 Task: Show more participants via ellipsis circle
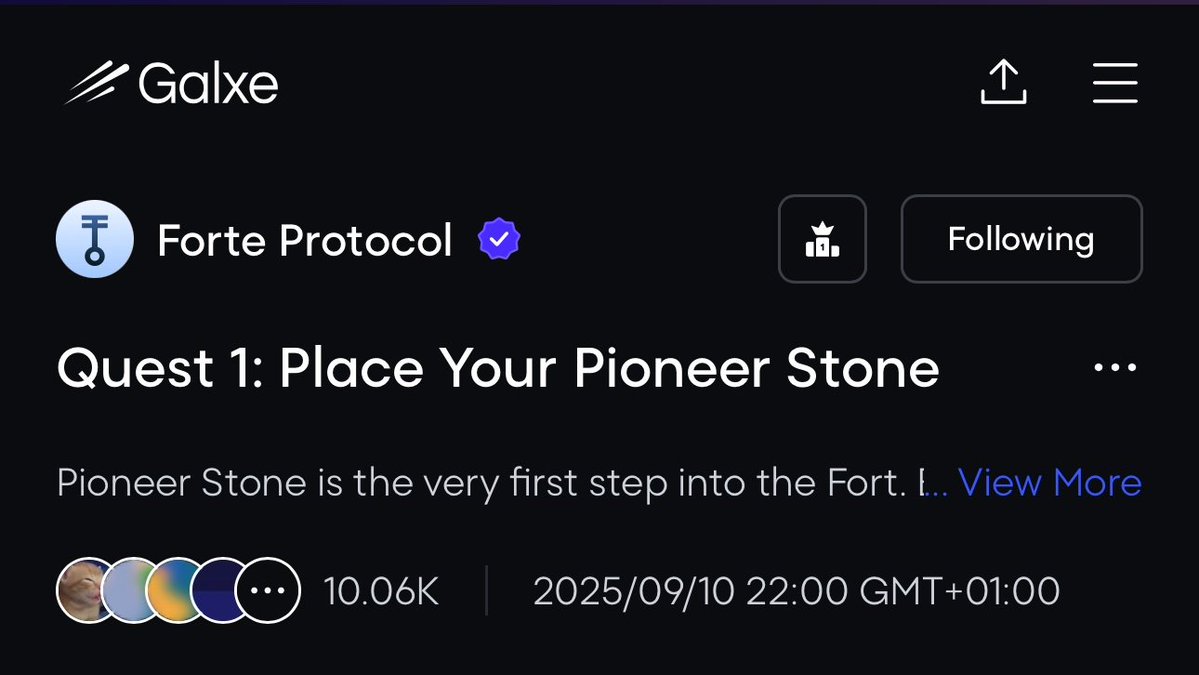point(268,590)
